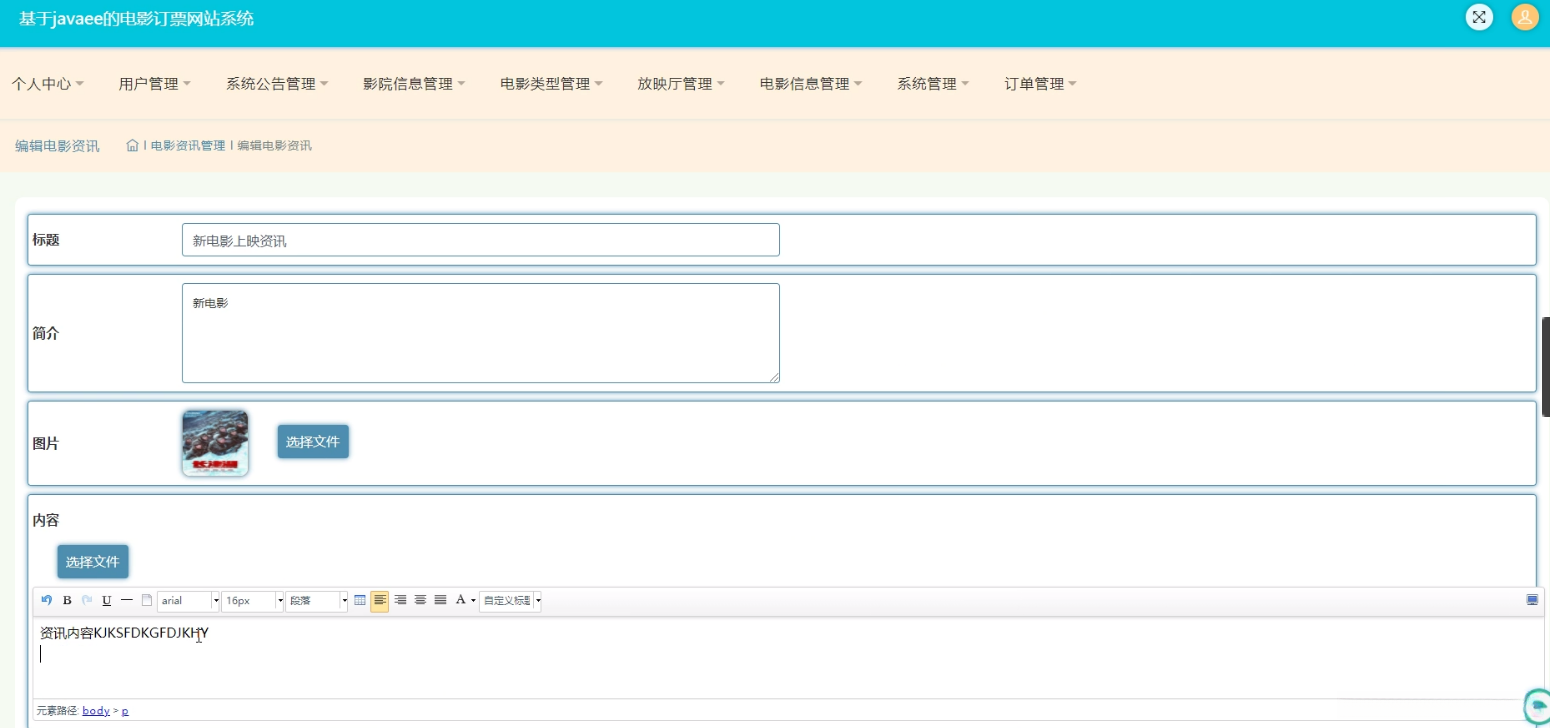Redo the last undone edit
Screen dimensions: 1550x728
(87, 600)
